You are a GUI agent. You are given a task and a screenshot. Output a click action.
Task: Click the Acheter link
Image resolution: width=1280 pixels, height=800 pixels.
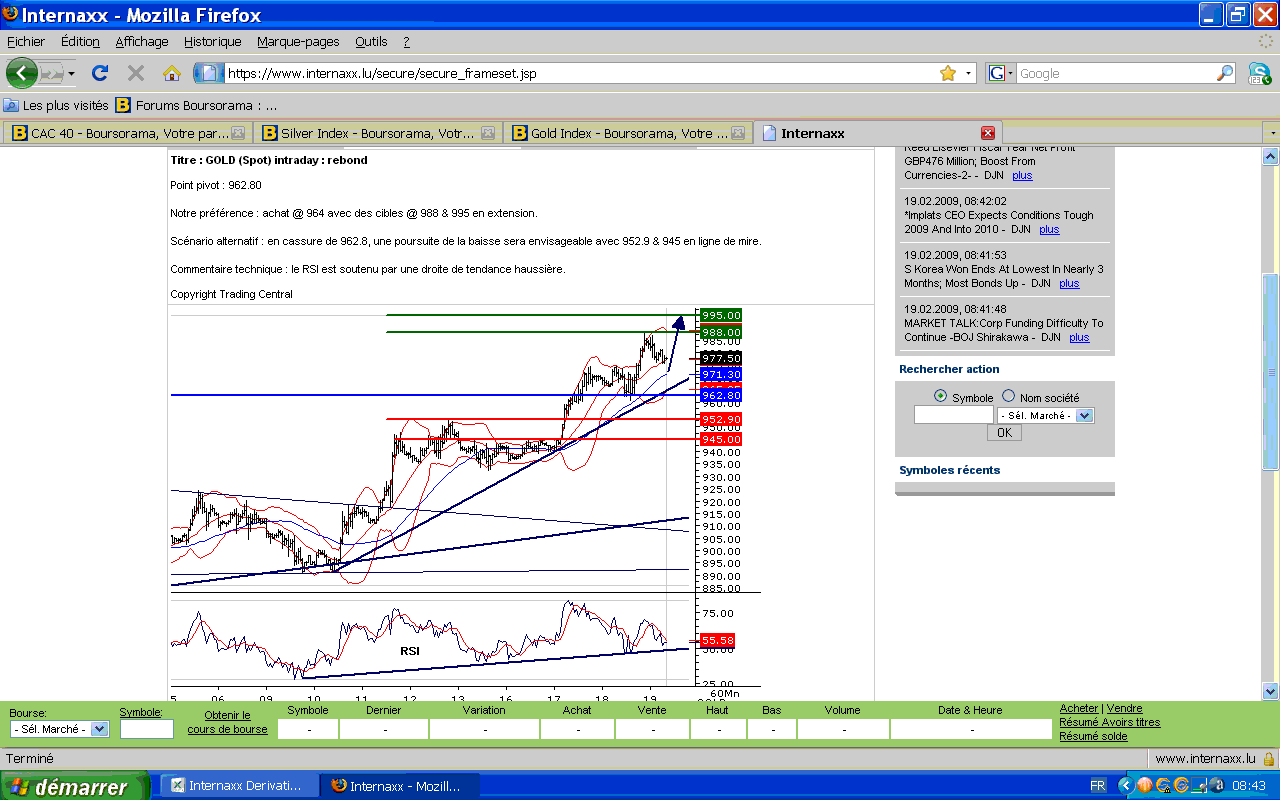1079,708
